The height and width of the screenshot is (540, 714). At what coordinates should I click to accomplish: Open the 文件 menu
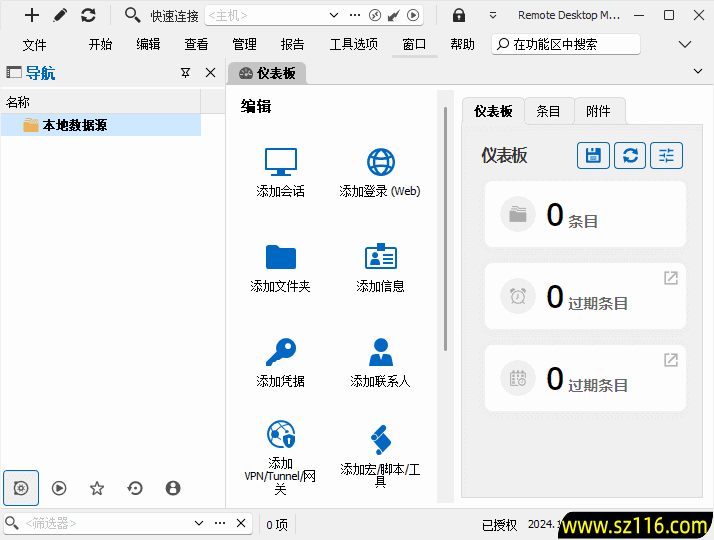[x=35, y=45]
